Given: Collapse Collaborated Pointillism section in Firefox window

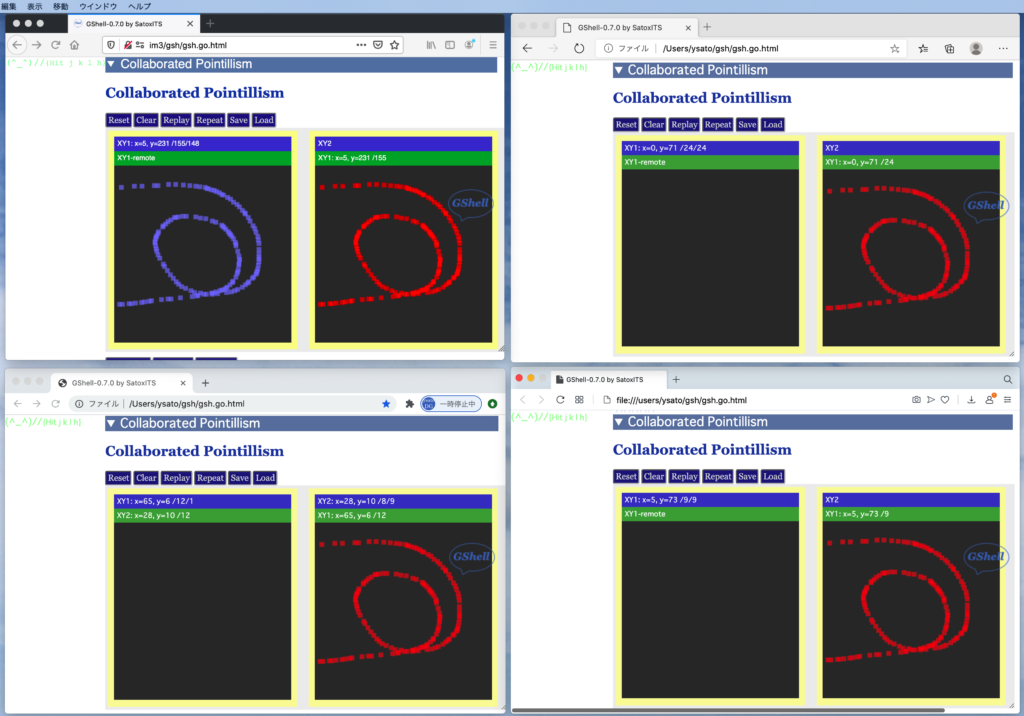Looking at the screenshot, I should coord(111,64).
